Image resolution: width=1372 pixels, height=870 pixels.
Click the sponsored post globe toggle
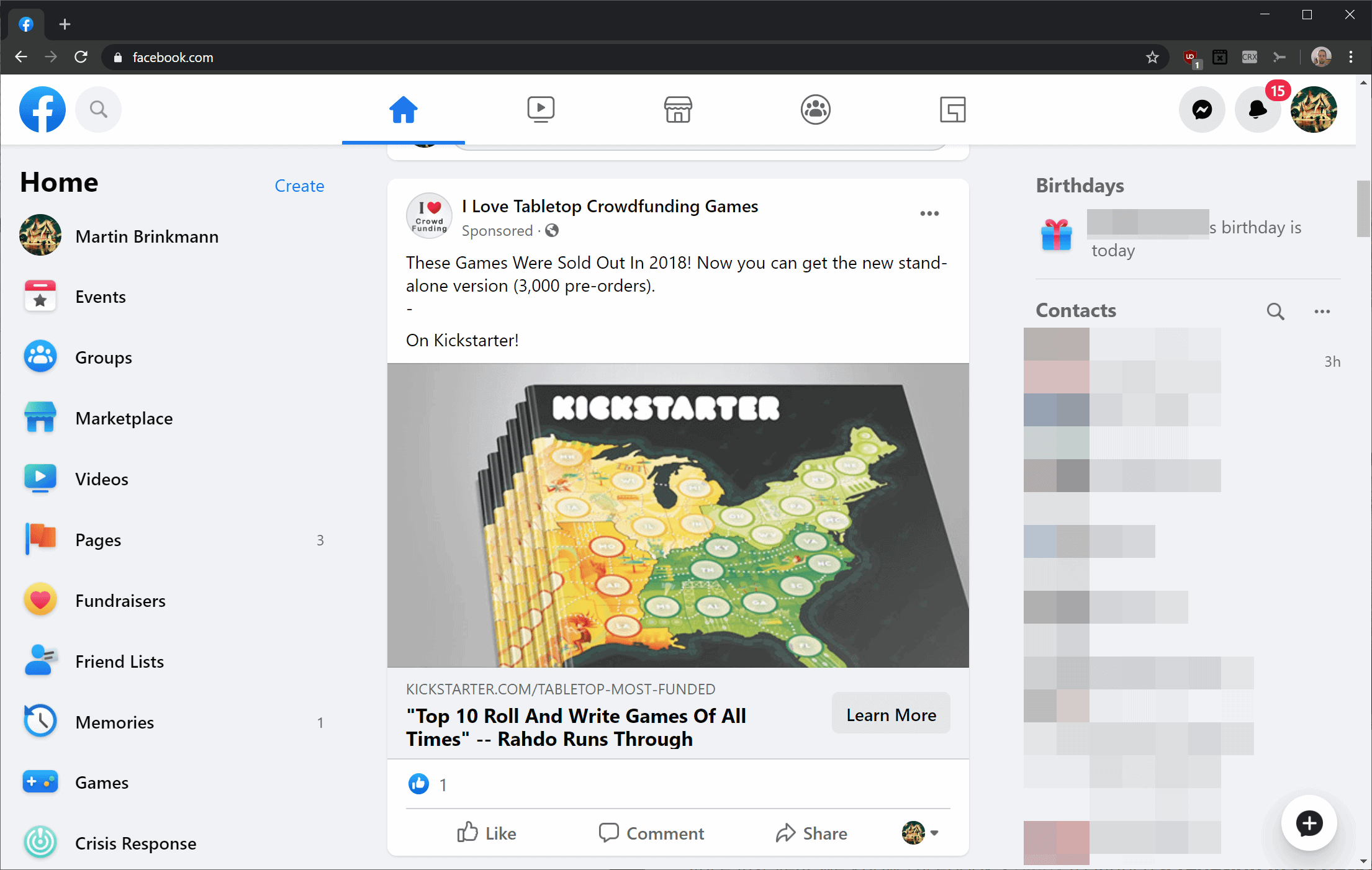click(551, 230)
